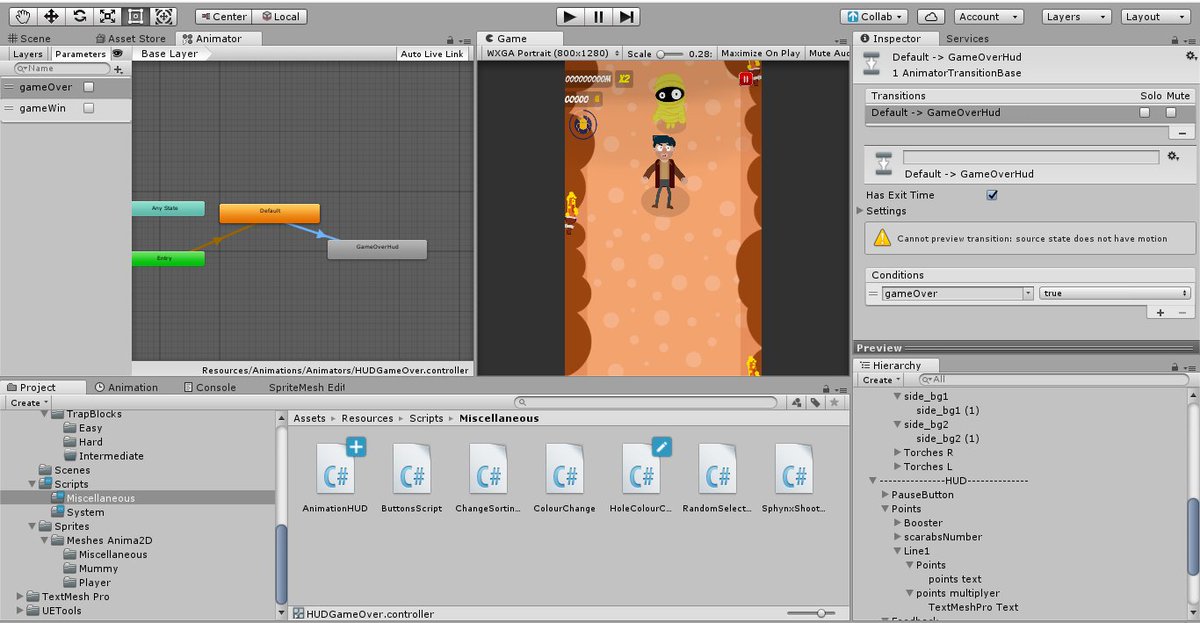Select the Scale tool
1200x623 pixels.
107,16
